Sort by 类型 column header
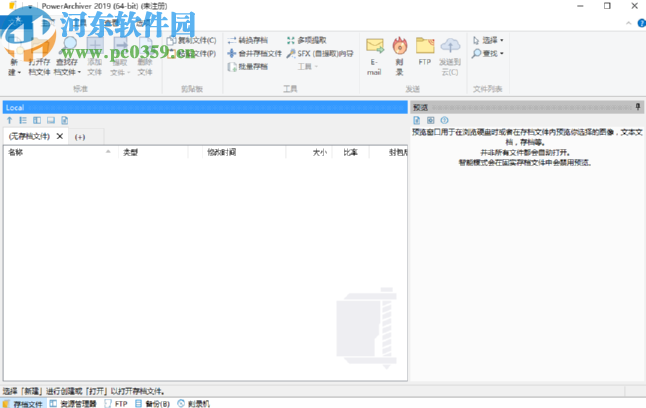646x408 pixels. [x=153, y=152]
